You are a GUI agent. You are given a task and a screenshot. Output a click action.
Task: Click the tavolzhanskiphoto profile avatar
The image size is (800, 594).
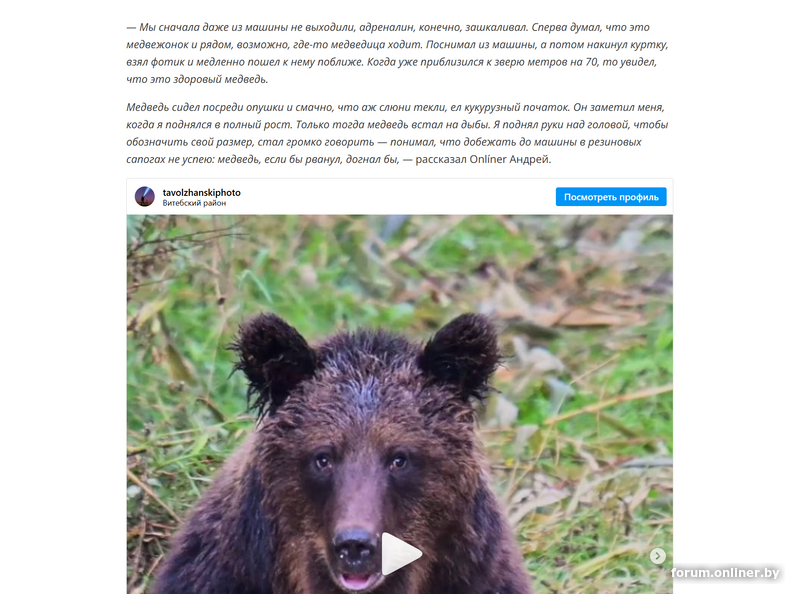point(144,196)
